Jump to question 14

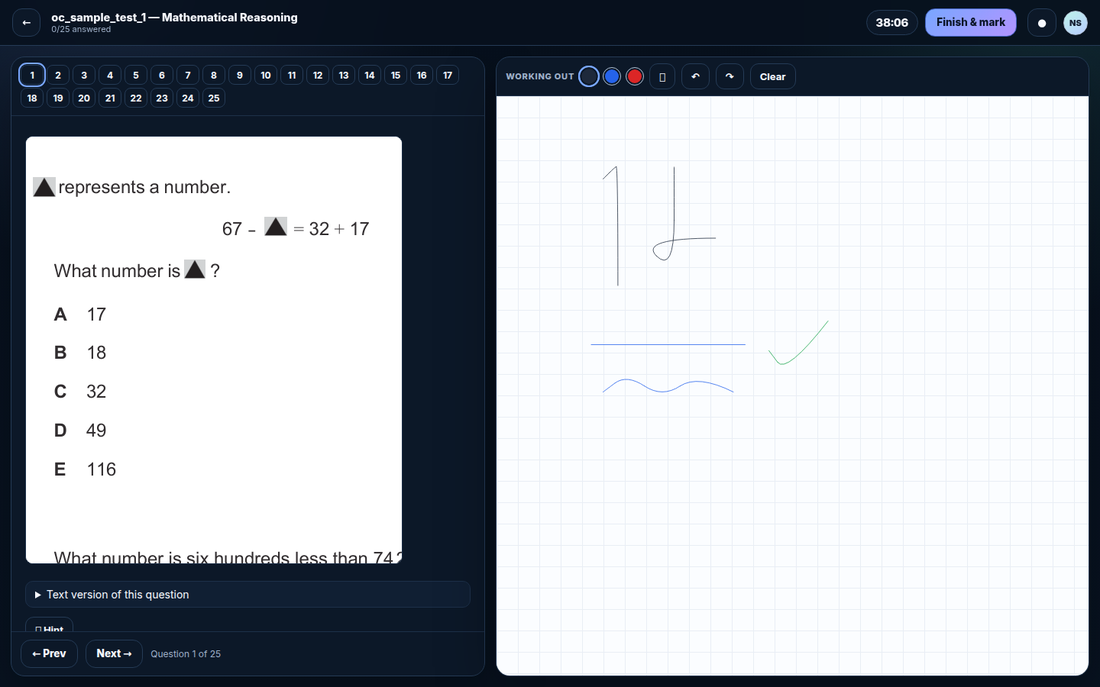click(370, 75)
